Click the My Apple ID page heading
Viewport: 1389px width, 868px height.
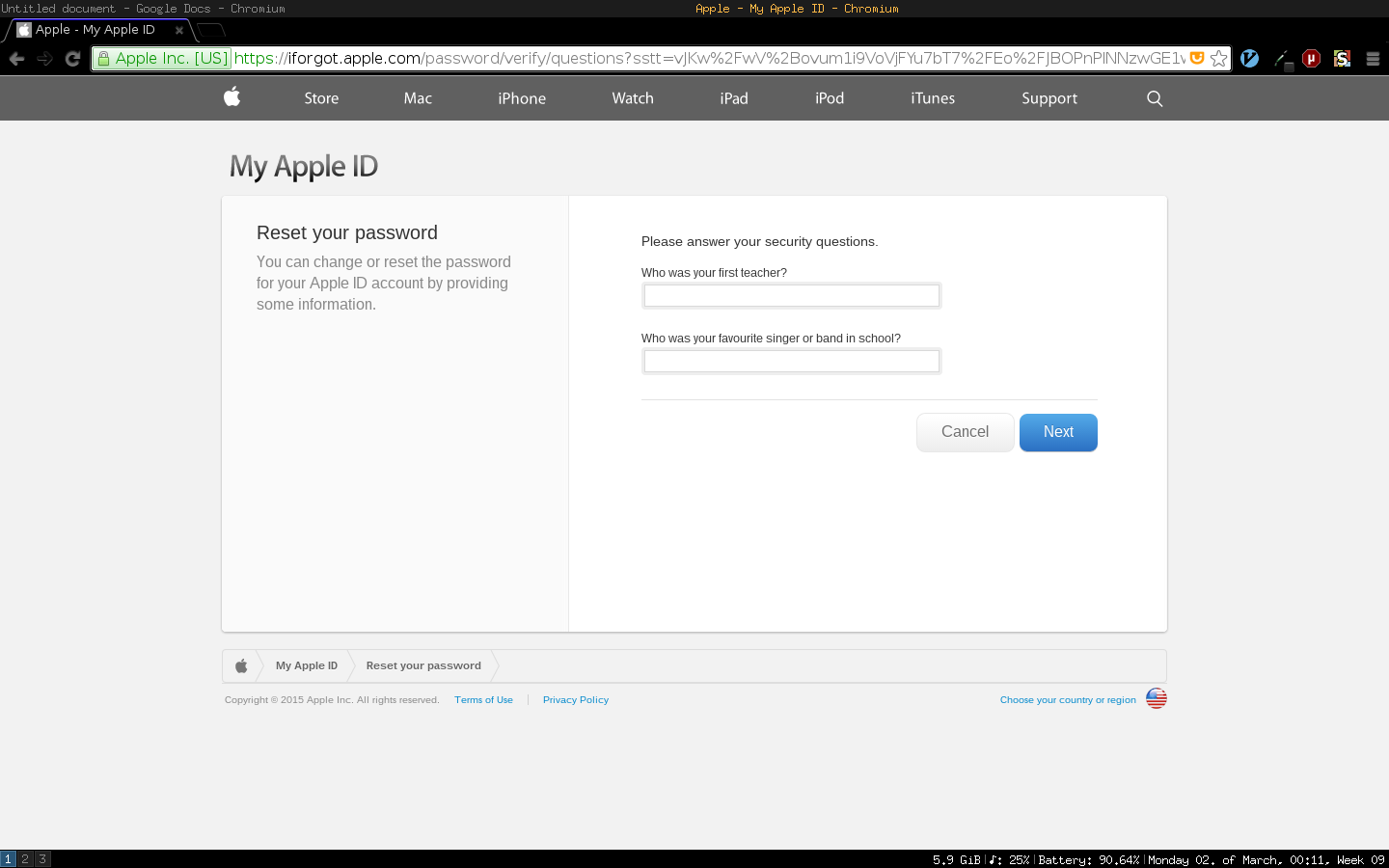(x=304, y=167)
